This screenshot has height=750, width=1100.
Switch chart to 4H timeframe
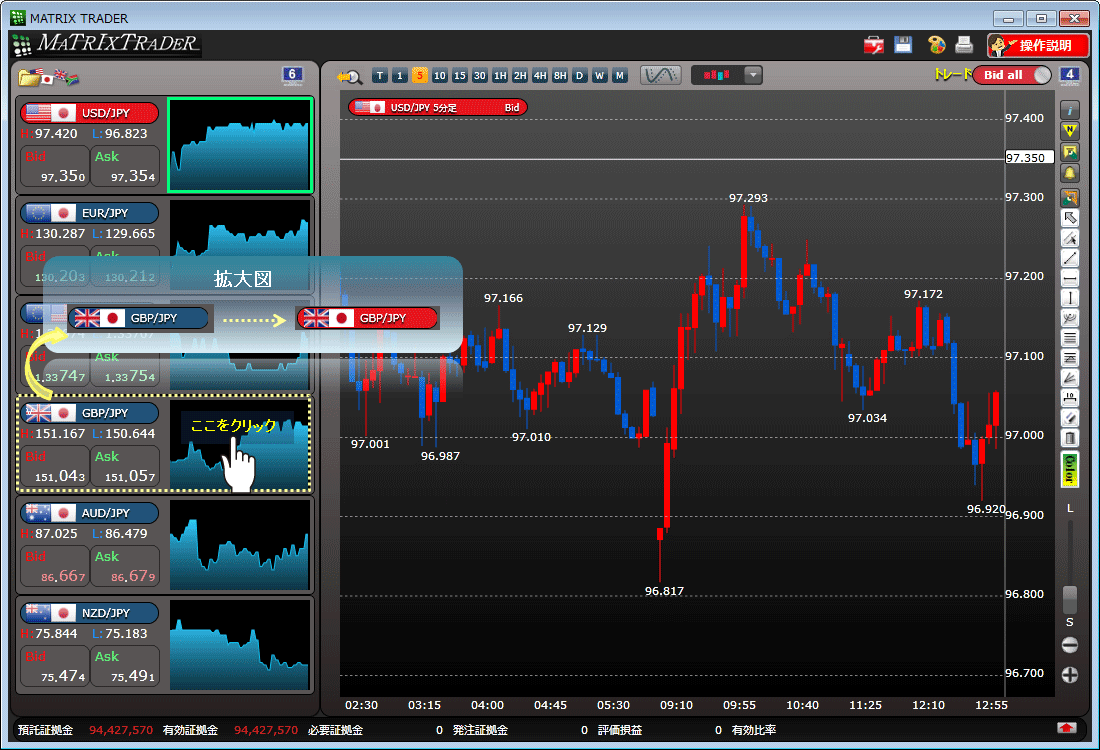click(x=540, y=76)
